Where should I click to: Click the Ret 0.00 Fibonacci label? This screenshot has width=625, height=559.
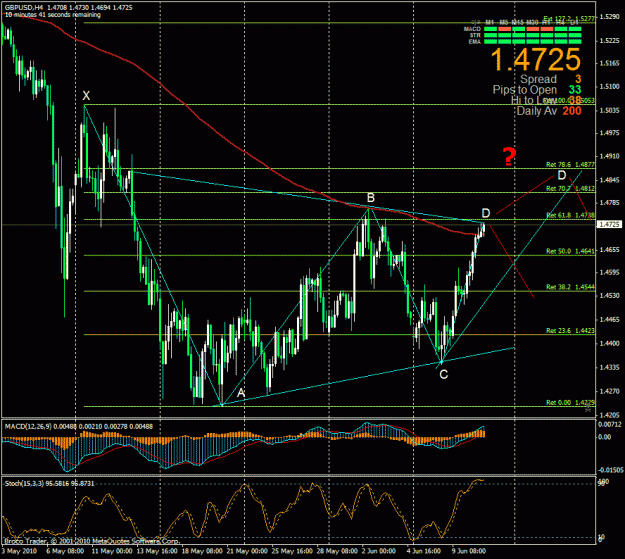[570, 402]
